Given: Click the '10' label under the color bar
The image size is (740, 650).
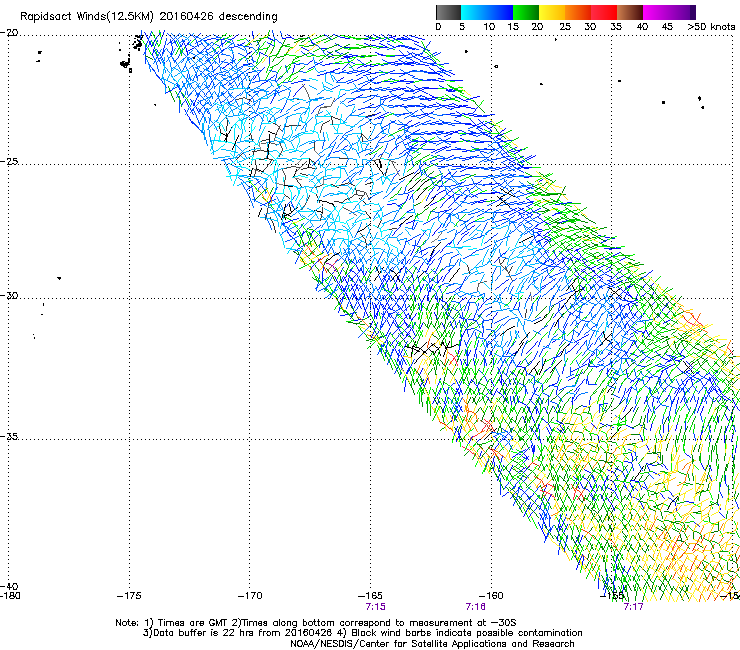Looking at the screenshot, I should (489, 27).
